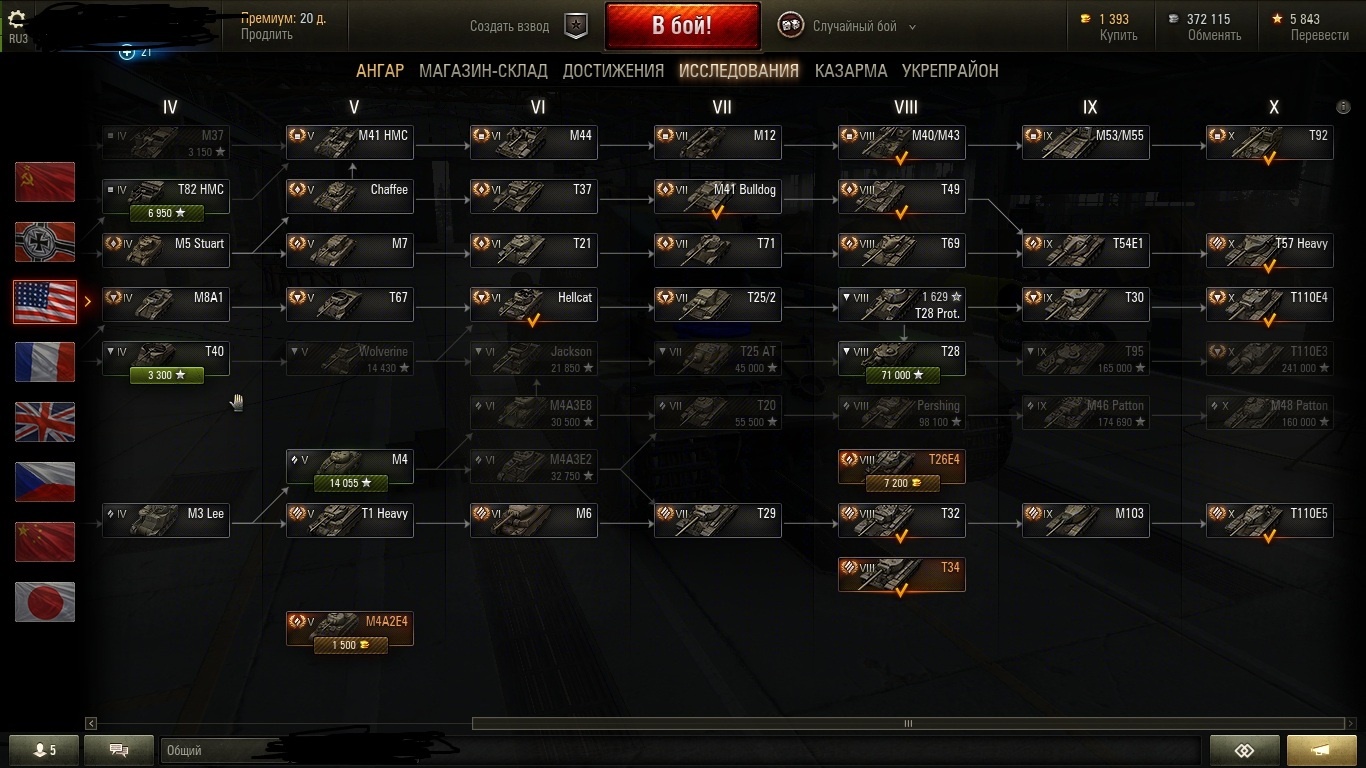Click the red В бой! button
Viewport: 1366px width, 768px height.
682,26
